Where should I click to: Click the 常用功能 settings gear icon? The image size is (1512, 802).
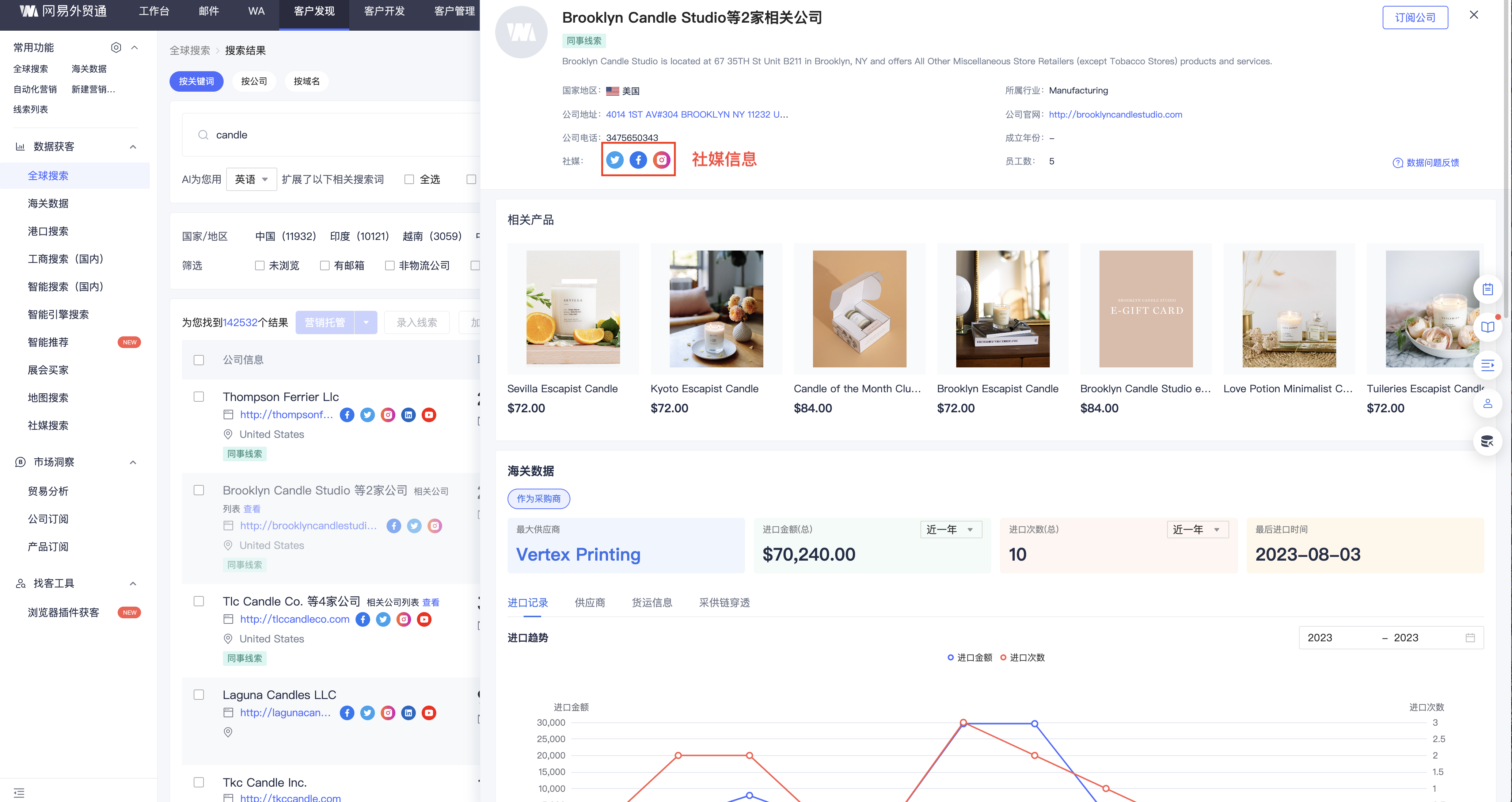coord(116,47)
